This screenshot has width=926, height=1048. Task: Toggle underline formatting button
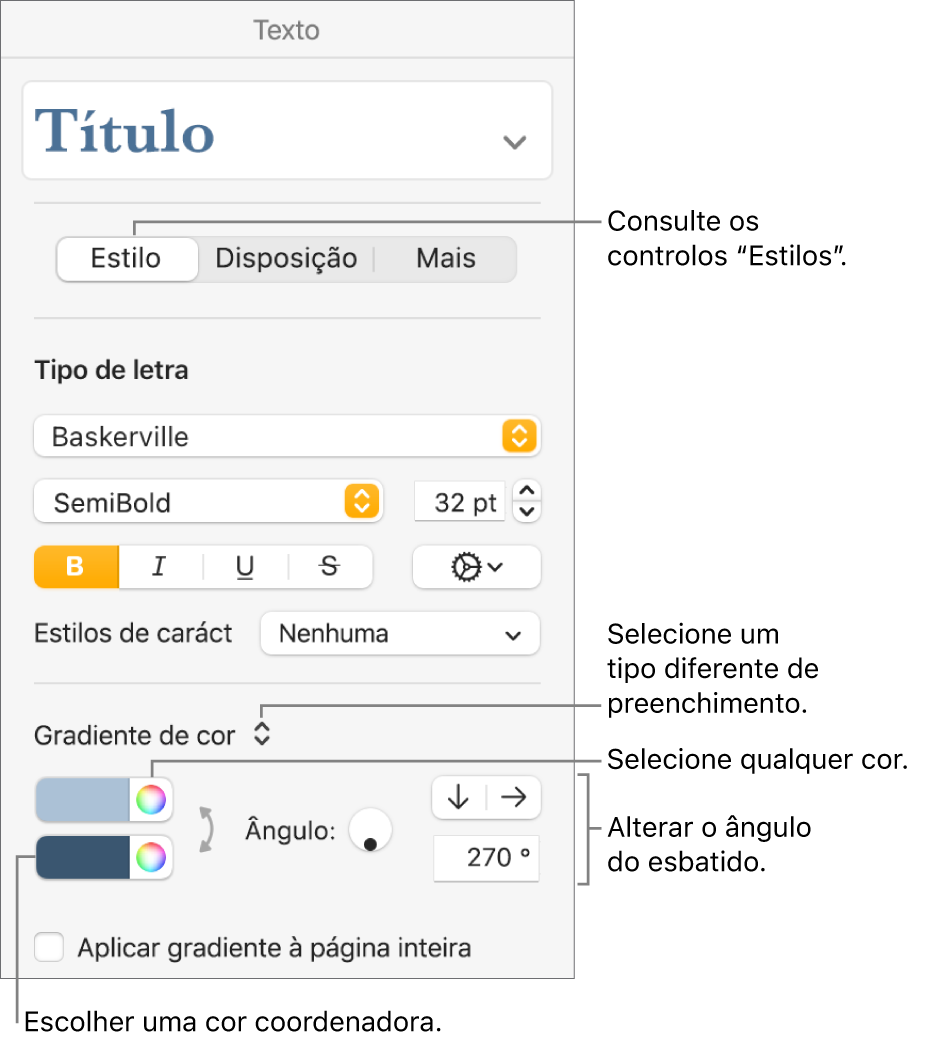click(245, 567)
